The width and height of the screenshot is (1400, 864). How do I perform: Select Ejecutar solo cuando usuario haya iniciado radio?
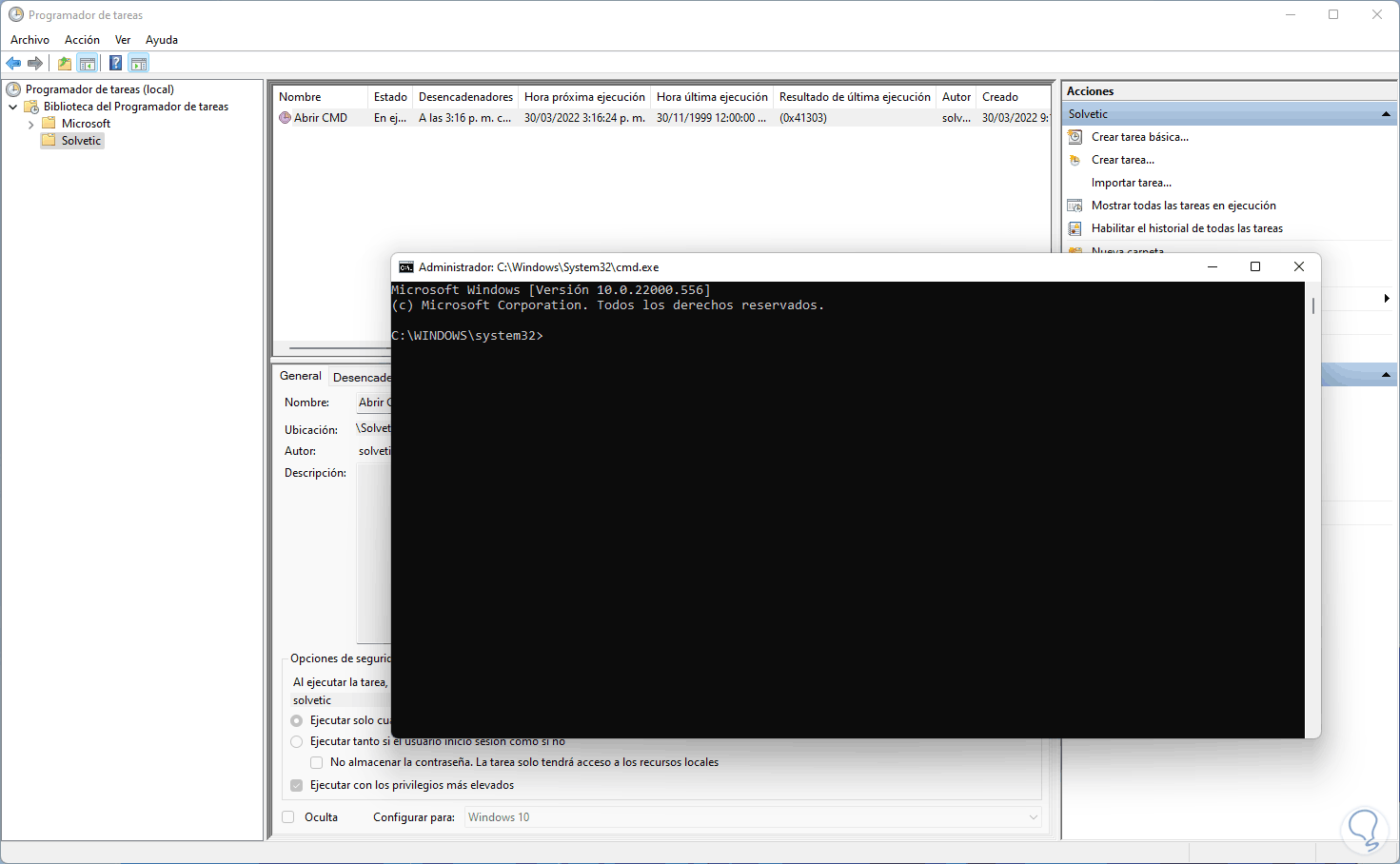pos(297,721)
